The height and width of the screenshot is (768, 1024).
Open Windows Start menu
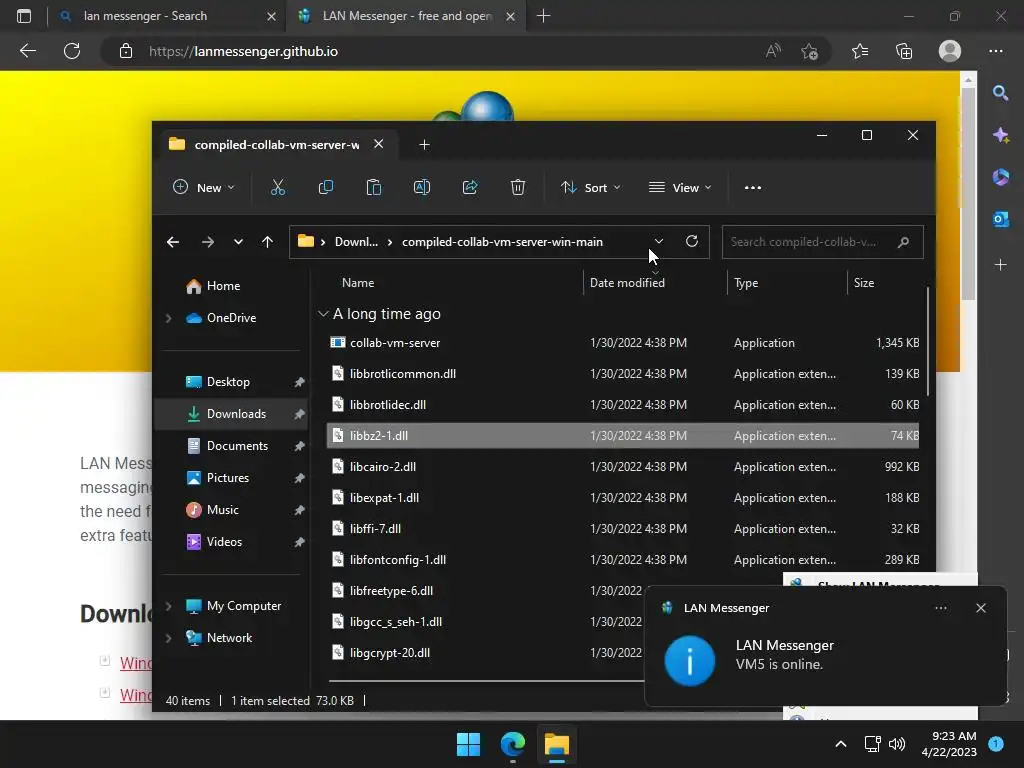pos(468,744)
